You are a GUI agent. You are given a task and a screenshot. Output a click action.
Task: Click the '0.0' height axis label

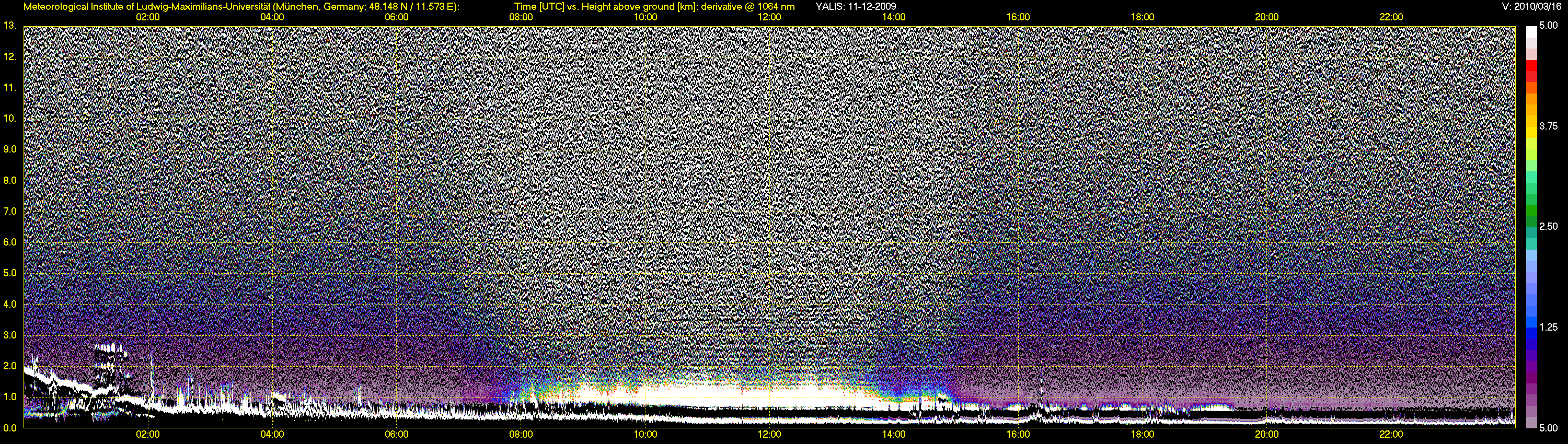coord(10,428)
